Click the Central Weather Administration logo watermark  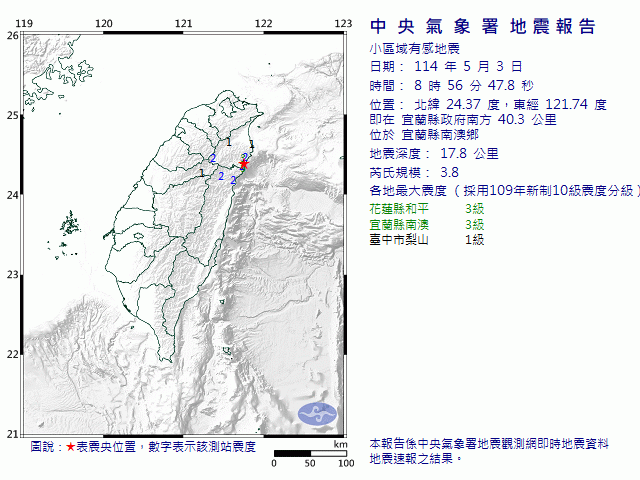tap(318, 414)
